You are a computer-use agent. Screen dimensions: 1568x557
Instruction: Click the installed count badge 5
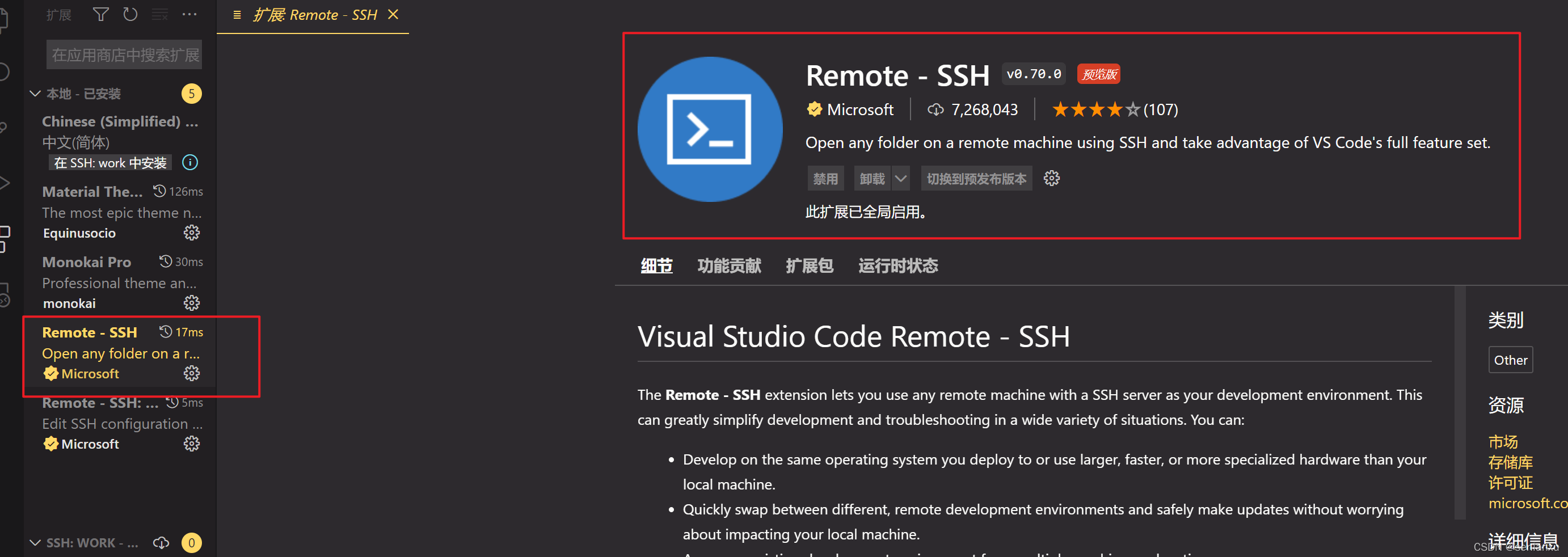[191, 94]
